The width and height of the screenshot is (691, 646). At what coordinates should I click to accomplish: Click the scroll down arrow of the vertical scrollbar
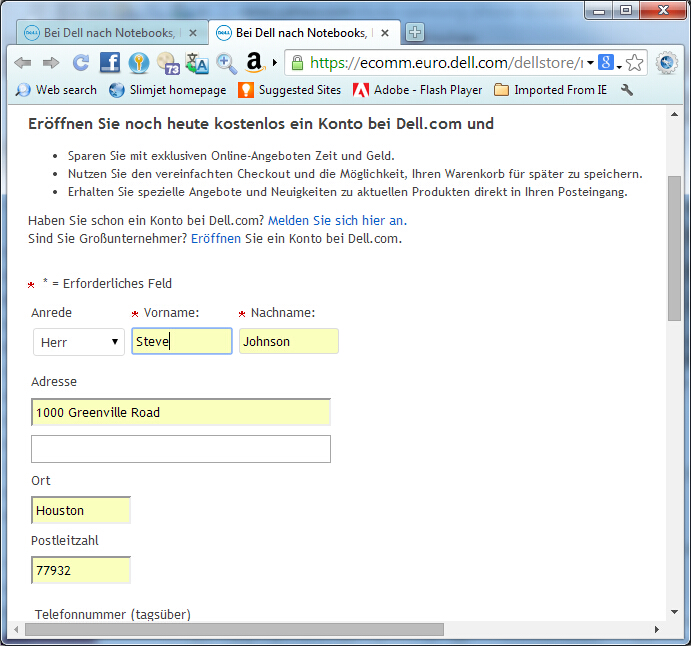(x=674, y=612)
